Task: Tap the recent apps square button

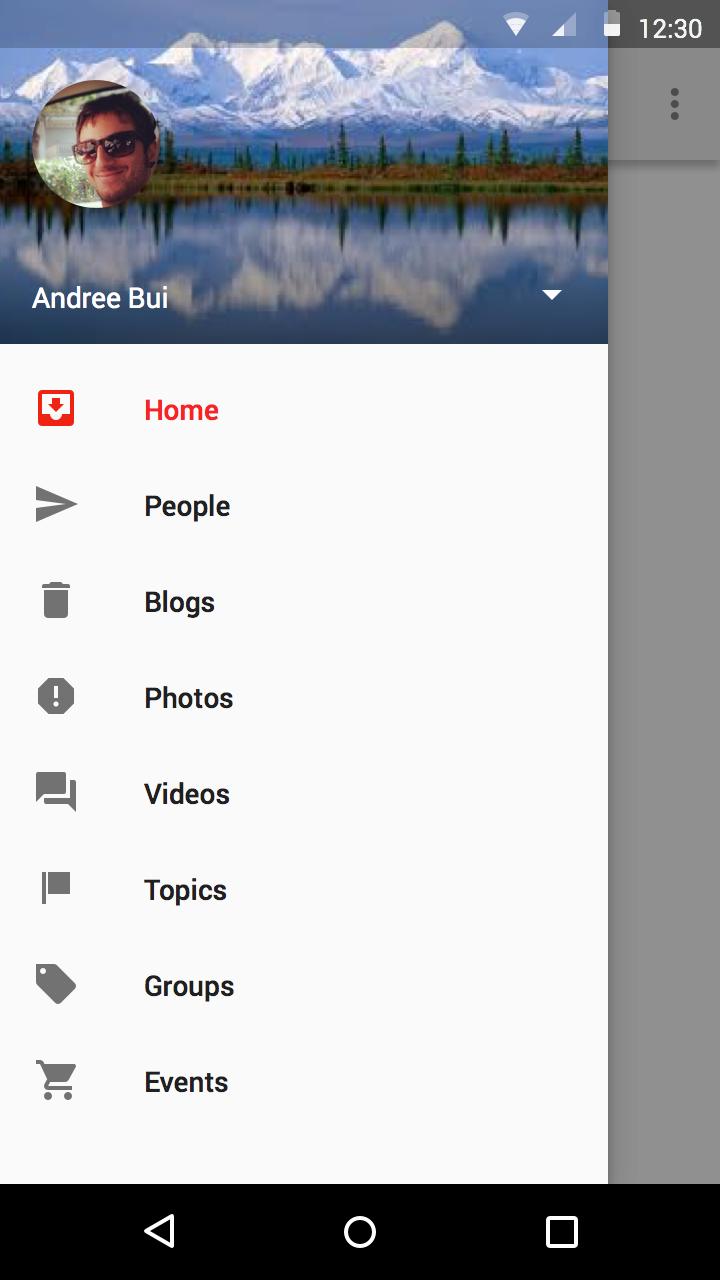Action: point(561,1231)
